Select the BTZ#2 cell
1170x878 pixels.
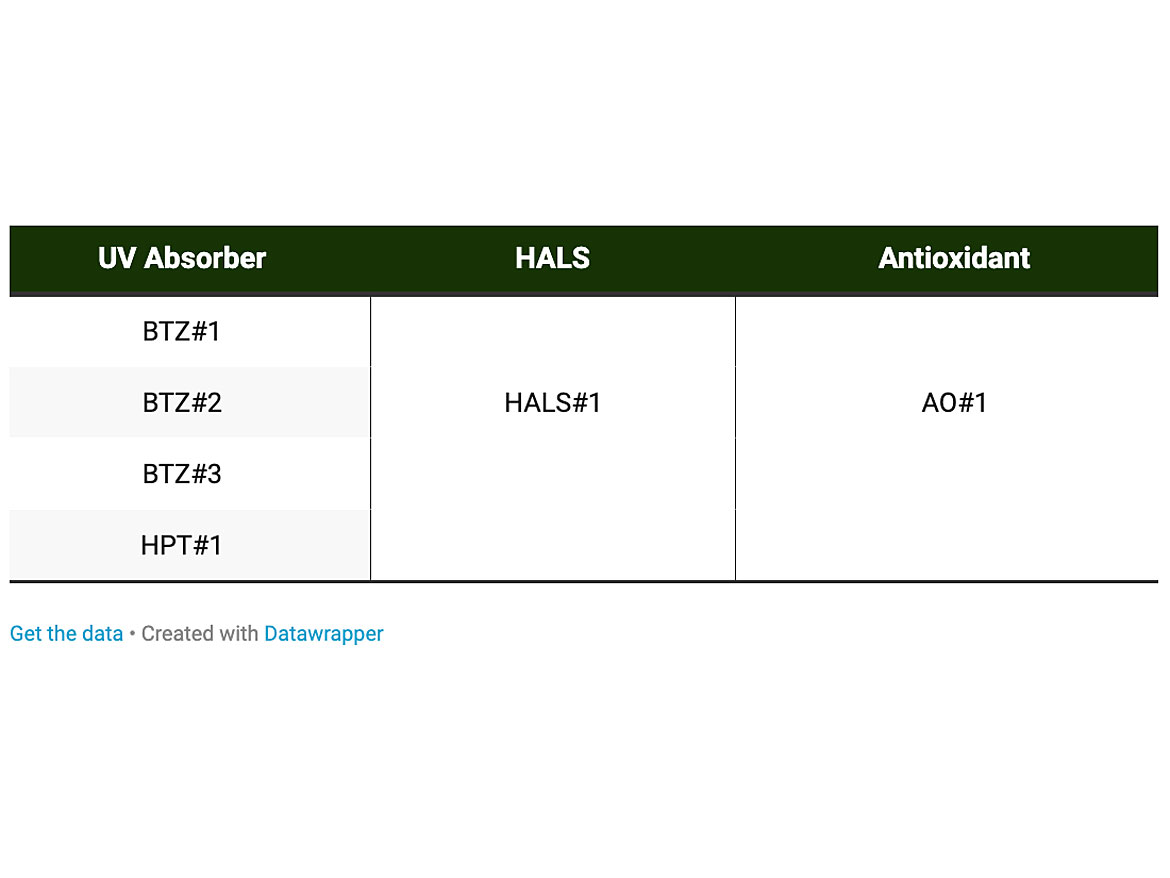(182, 403)
